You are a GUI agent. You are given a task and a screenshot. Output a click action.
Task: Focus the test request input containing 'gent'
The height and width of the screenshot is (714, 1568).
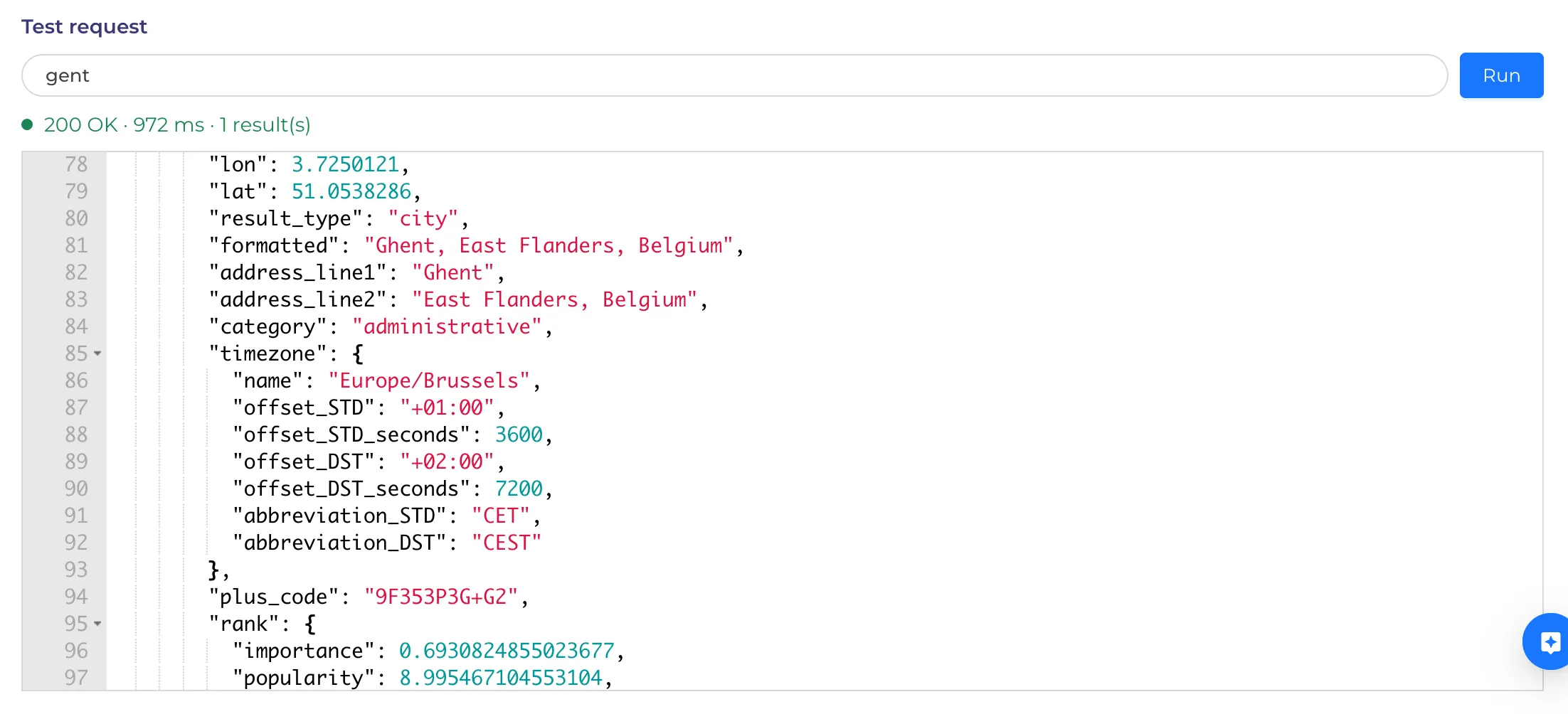[734, 75]
